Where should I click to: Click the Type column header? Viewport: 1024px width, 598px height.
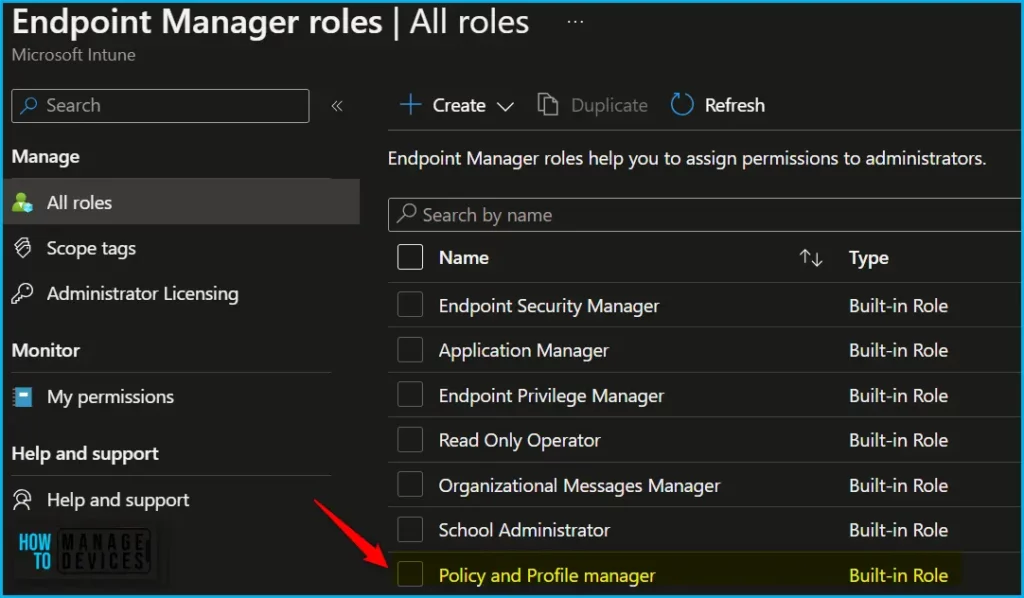coord(869,259)
